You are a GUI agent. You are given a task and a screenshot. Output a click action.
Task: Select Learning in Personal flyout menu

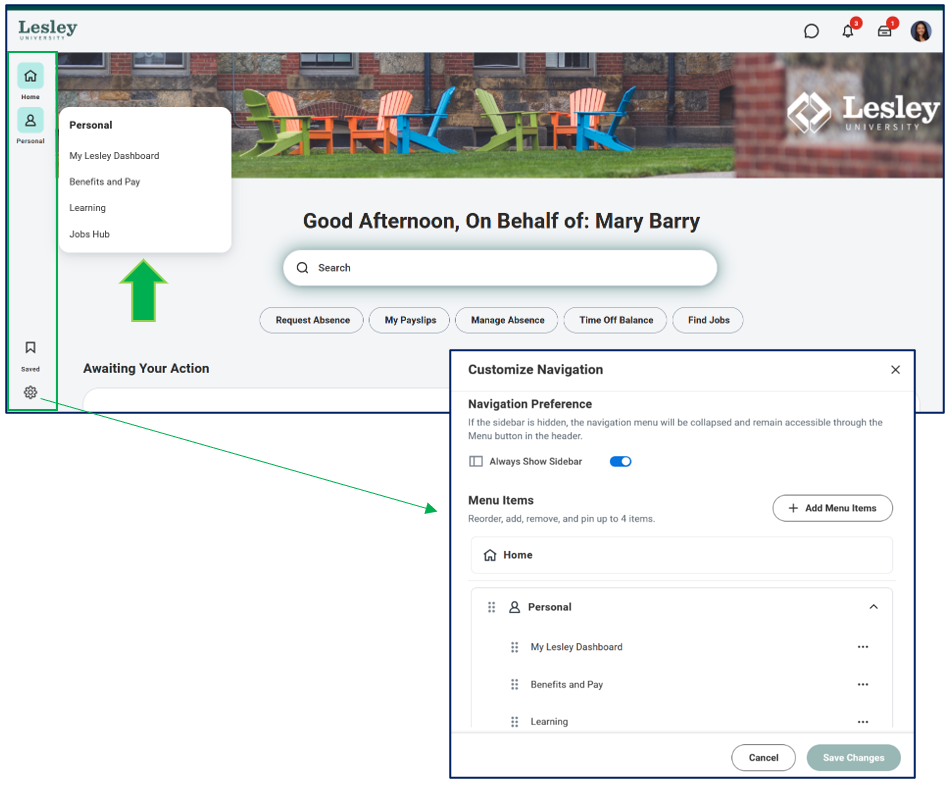pos(87,208)
